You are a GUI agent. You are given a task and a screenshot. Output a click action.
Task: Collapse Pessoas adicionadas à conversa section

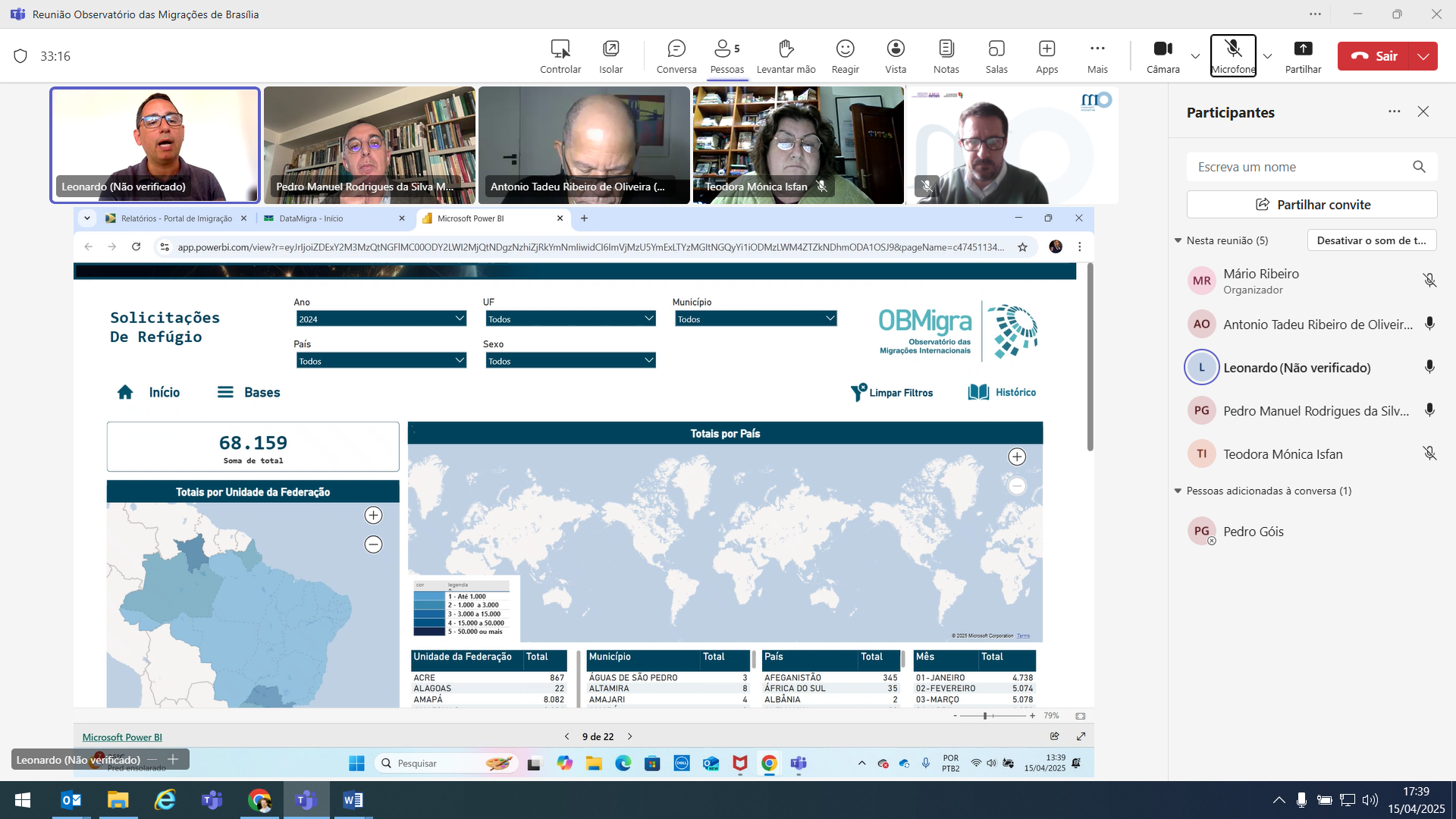pos(1178,491)
